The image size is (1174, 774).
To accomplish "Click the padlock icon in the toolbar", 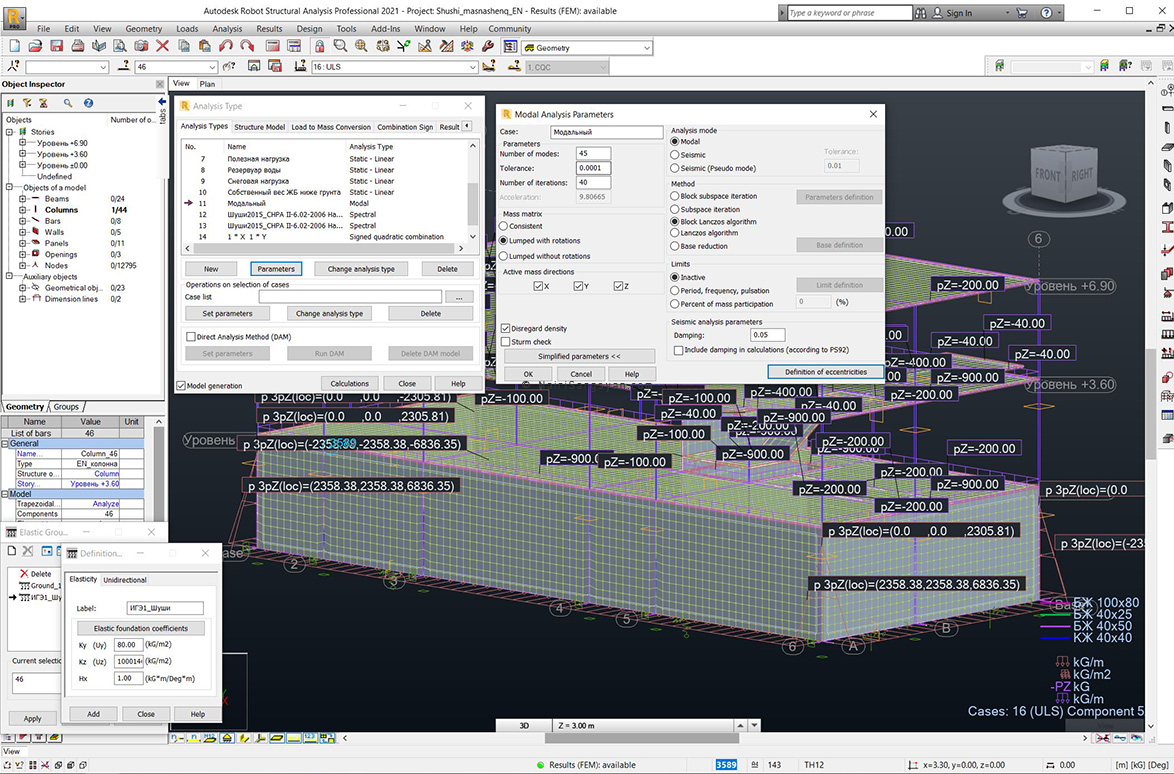I will pyautogui.click(x=320, y=46).
